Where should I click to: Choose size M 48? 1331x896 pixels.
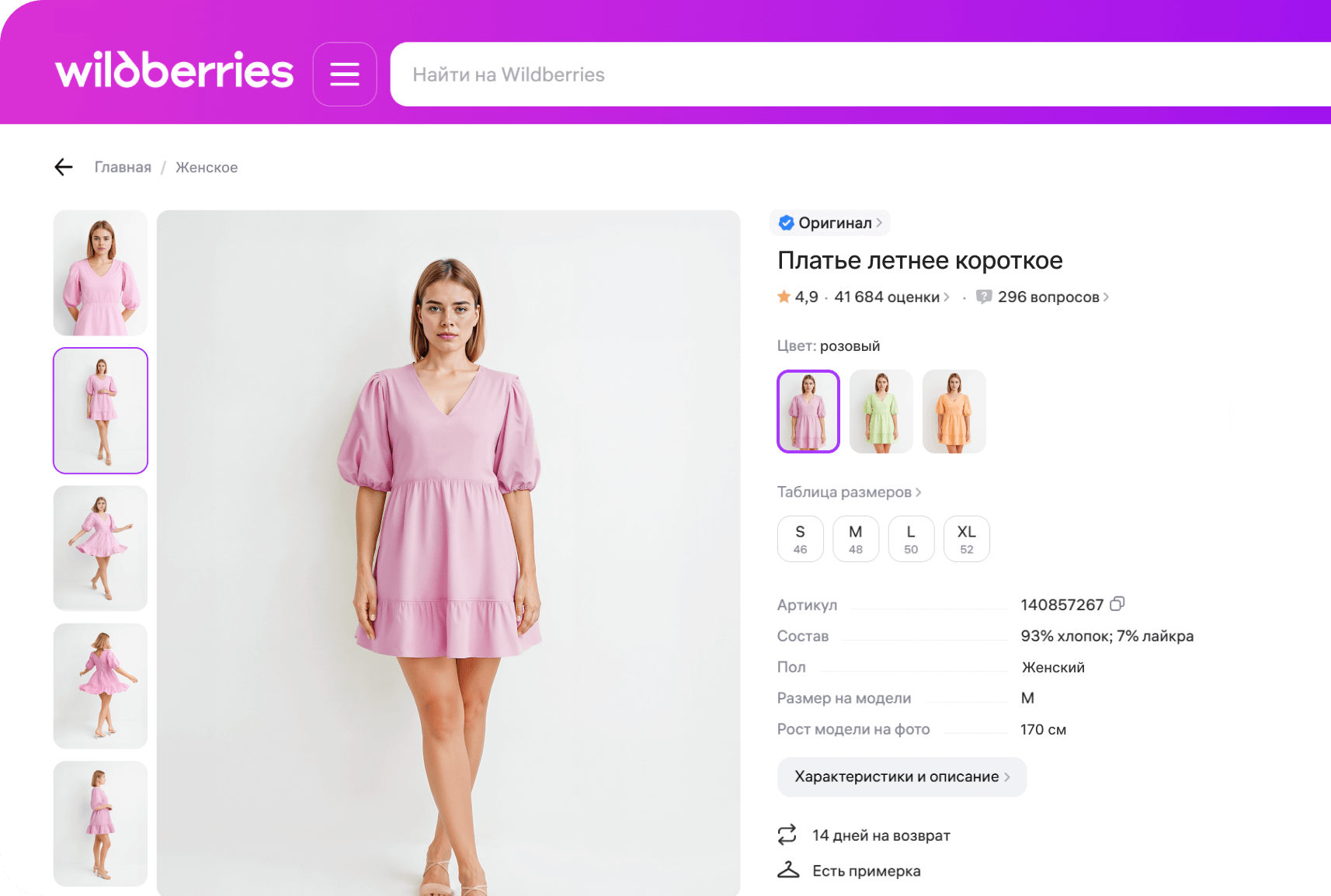855,539
